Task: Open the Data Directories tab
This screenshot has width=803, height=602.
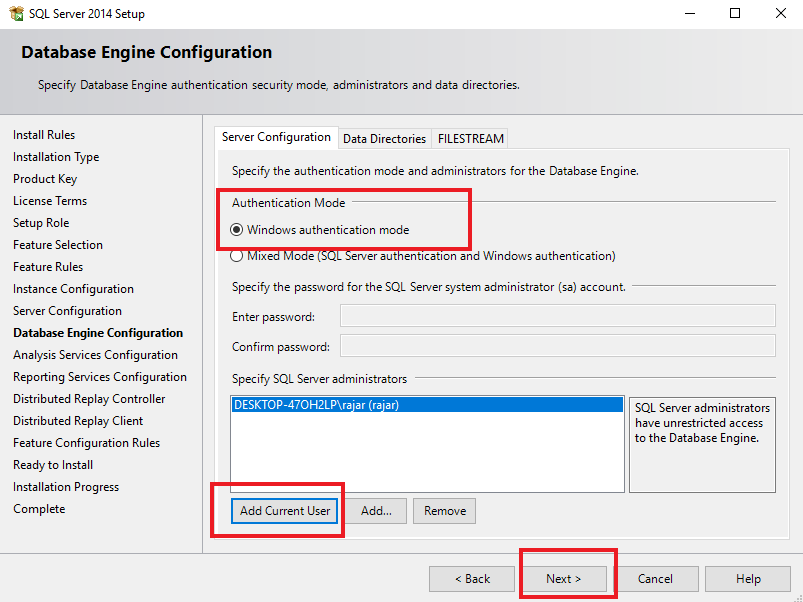Action: point(384,139)
